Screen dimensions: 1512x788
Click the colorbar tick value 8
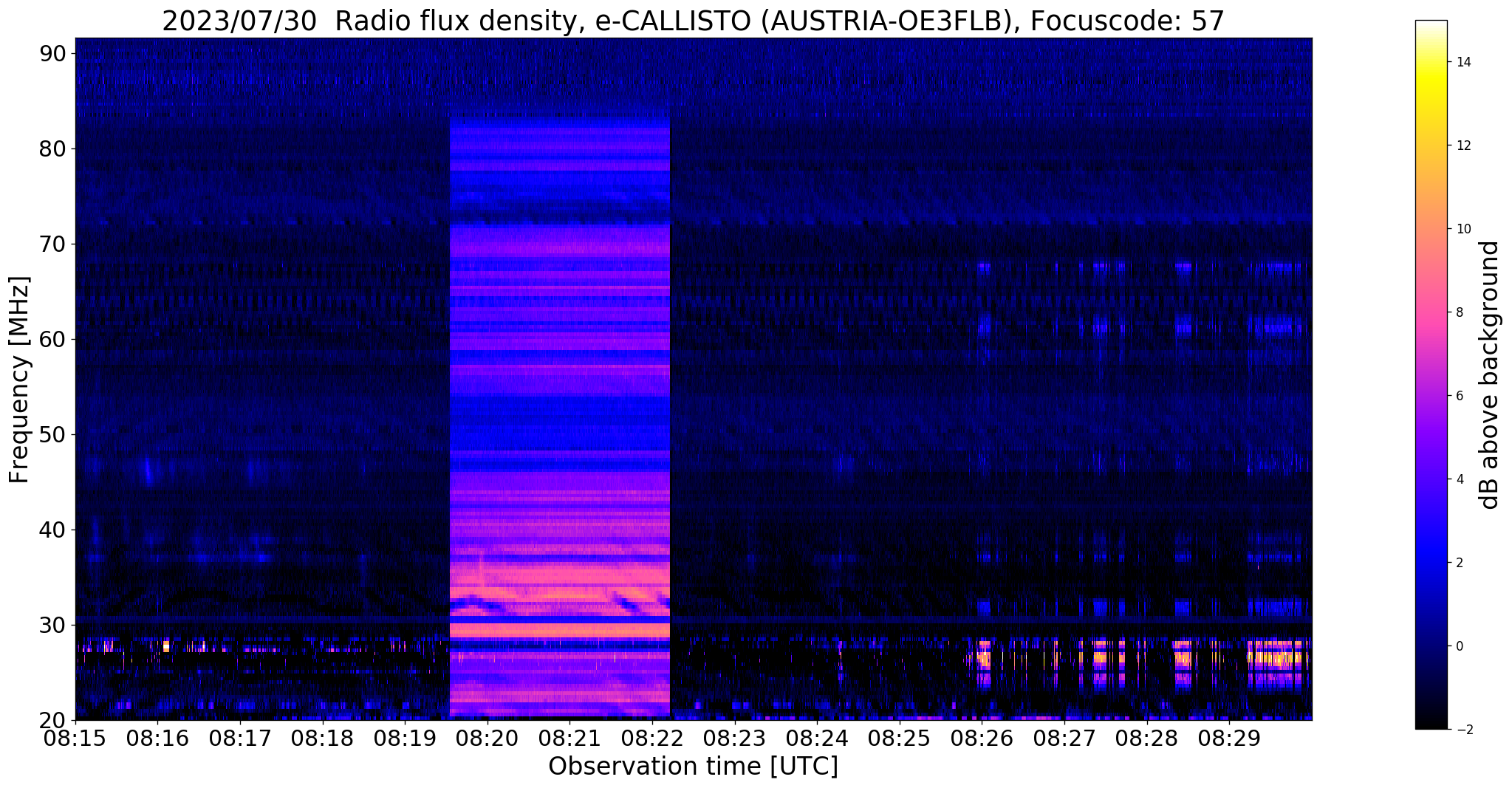(1459, 312)
